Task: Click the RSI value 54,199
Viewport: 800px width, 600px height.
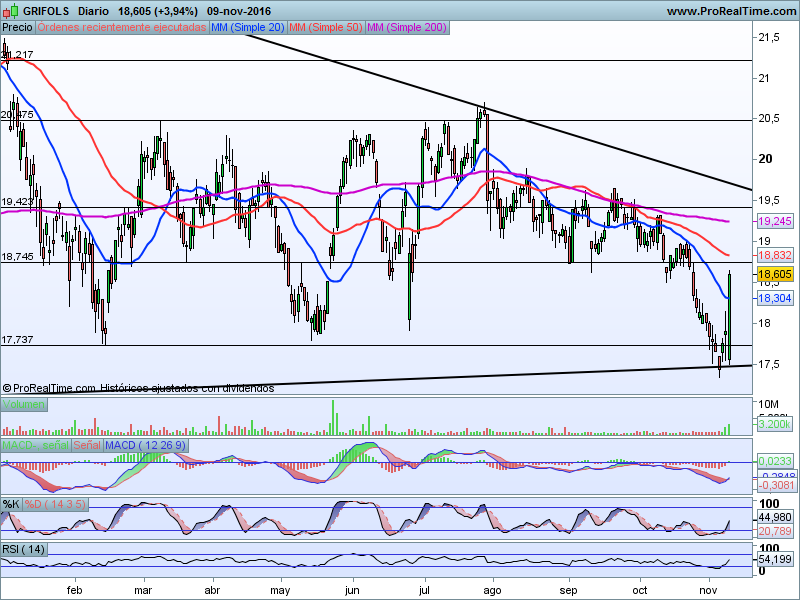Action: tap(775, 559)
